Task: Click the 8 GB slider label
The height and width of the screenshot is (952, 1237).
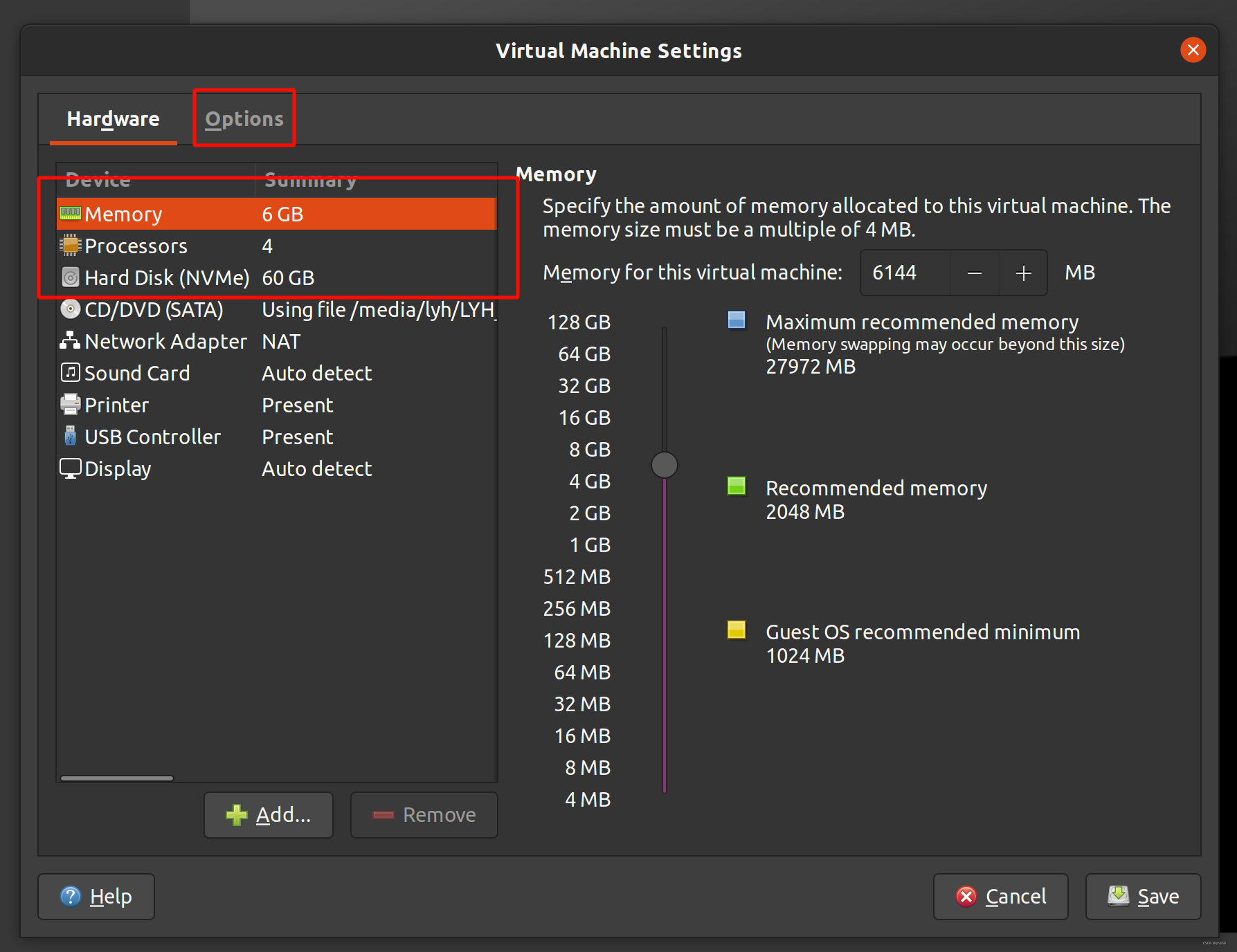Action: 590,449
